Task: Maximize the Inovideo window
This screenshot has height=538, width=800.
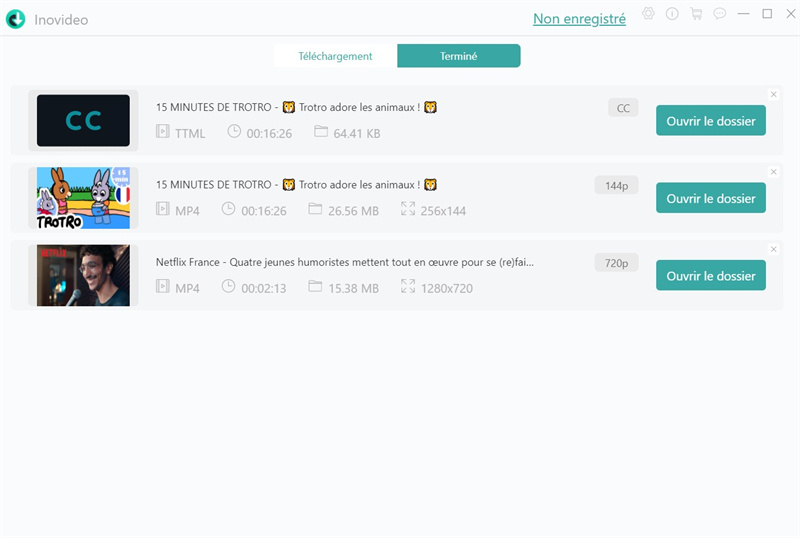Action: click(767, 14)
